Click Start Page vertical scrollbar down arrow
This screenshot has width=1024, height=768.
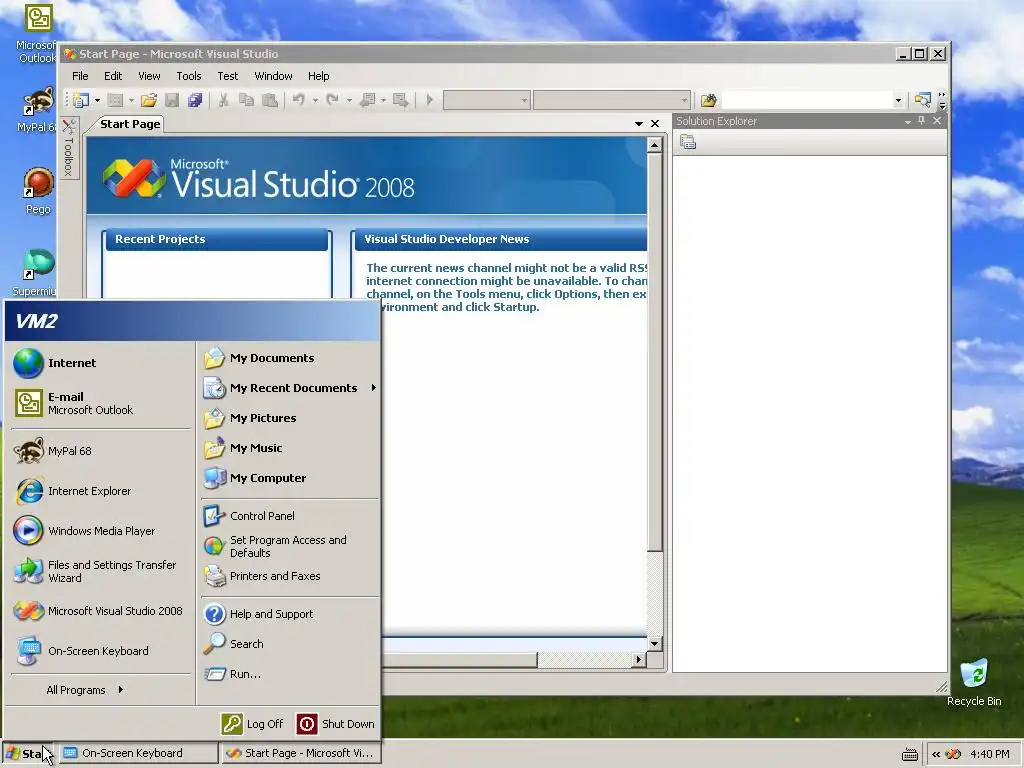pyautogui.click(x=654, y=643)
